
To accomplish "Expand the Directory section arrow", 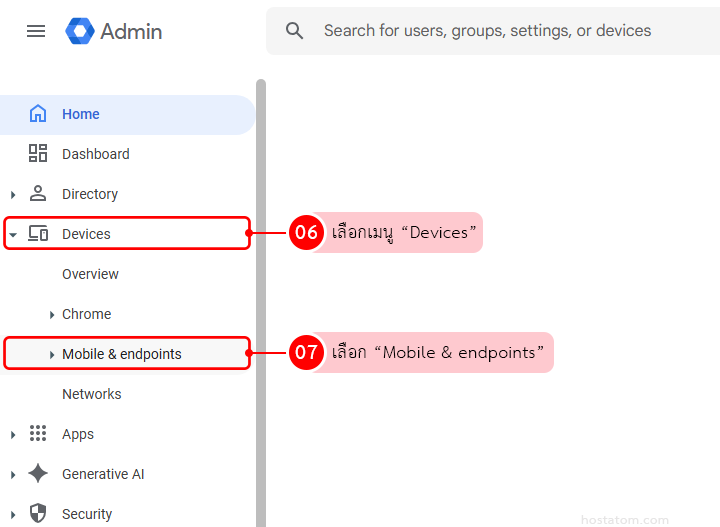I will click(x=13, y=195).
